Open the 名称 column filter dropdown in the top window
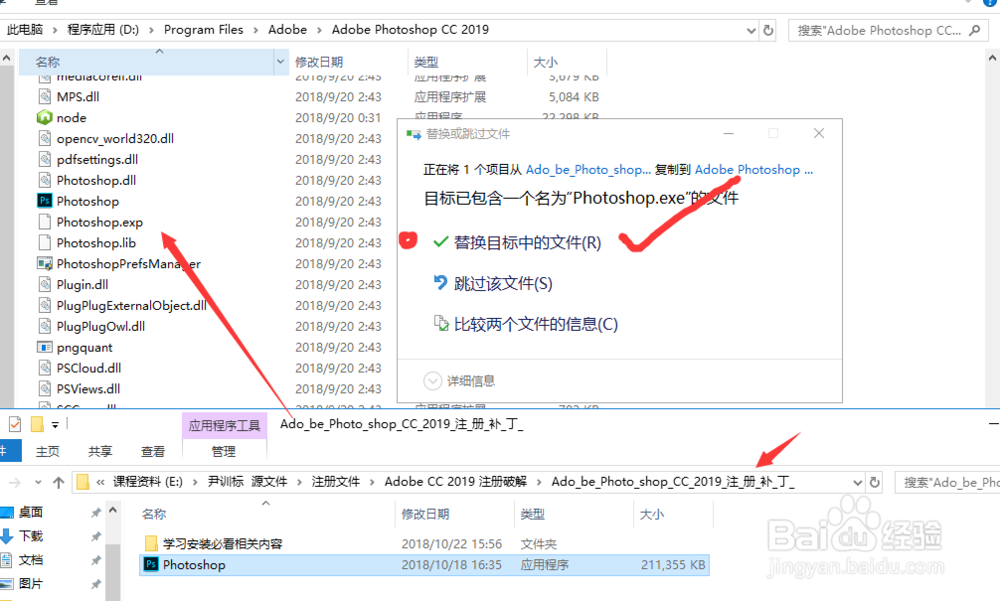This screenshot has height=601, width=1000. [x=281, y=62]
